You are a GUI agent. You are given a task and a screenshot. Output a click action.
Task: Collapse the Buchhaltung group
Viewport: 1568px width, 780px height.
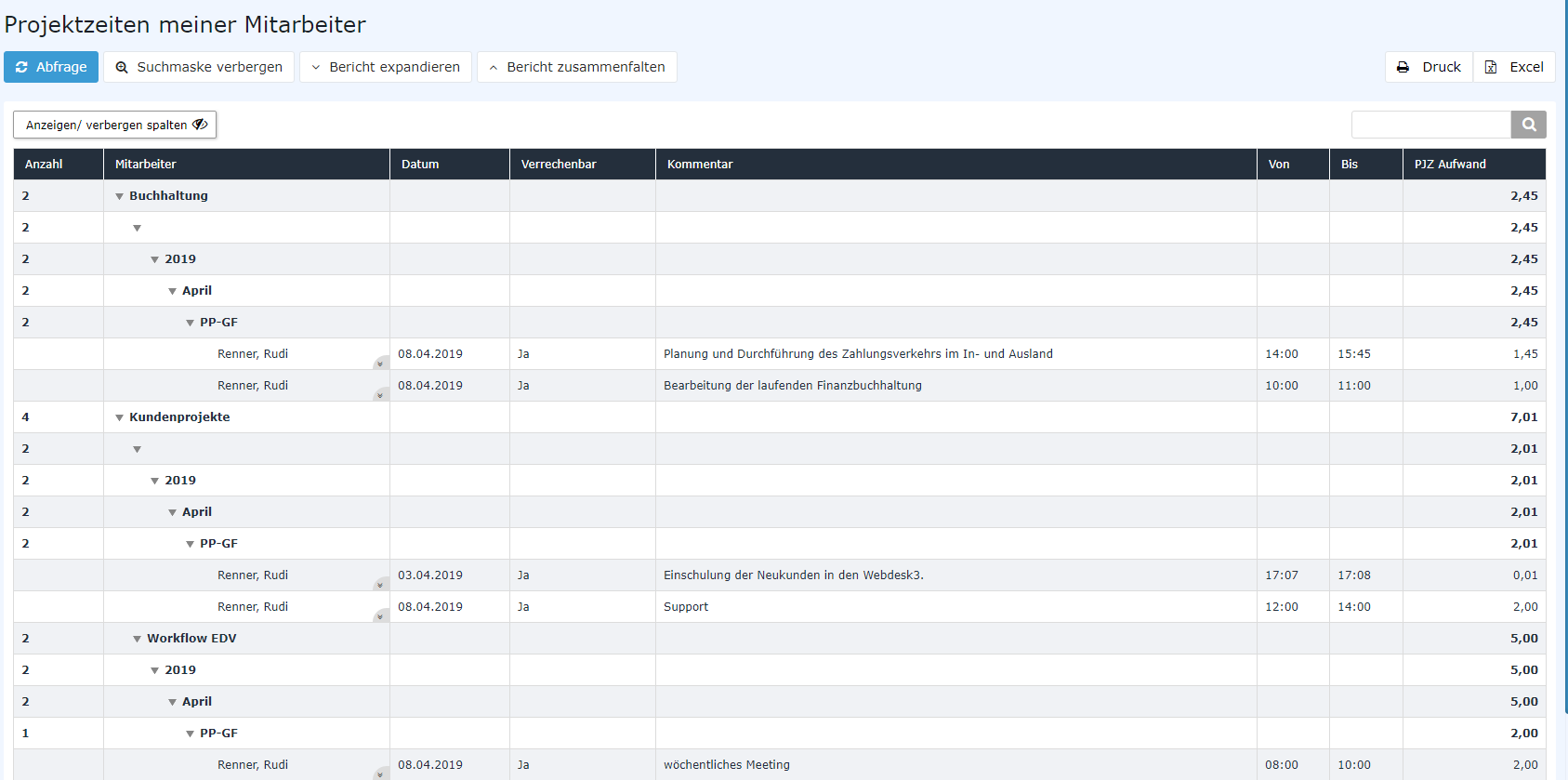click(x=119, y=196)
